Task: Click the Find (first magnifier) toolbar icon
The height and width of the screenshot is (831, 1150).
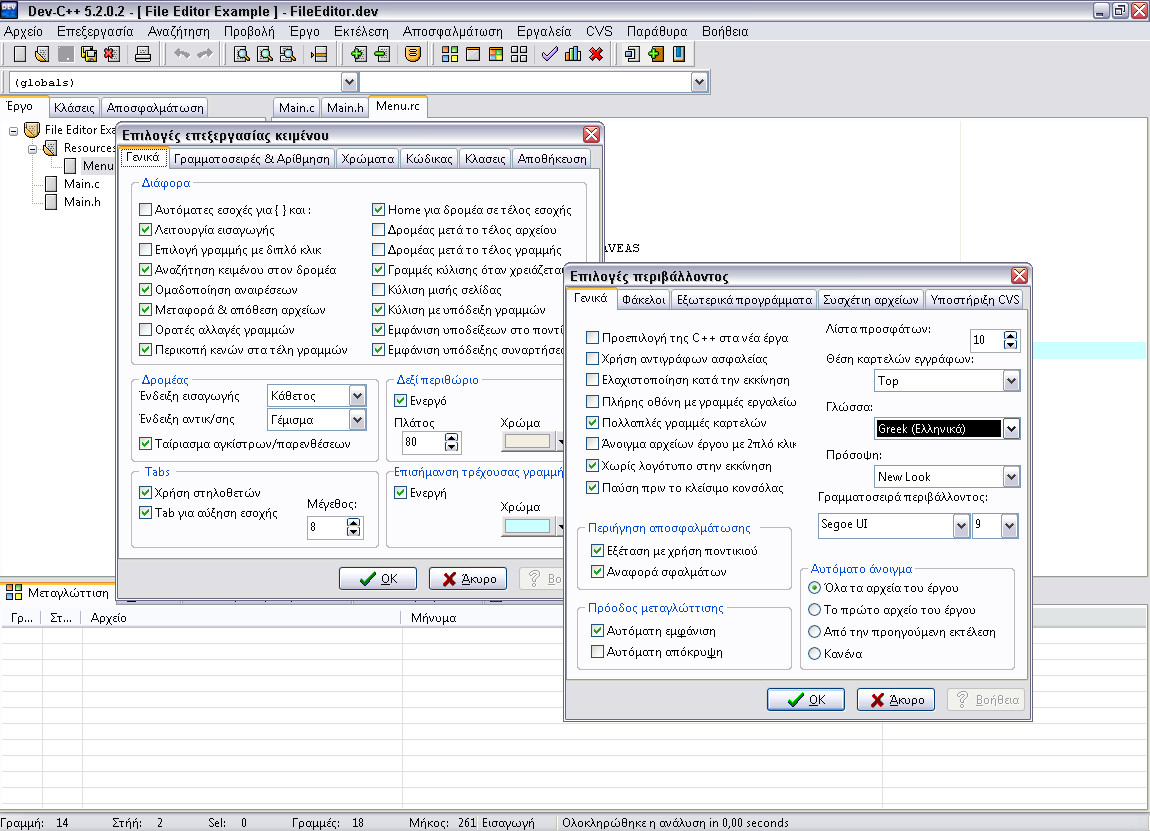Action: pyautogui.click(x=241, y=54)
